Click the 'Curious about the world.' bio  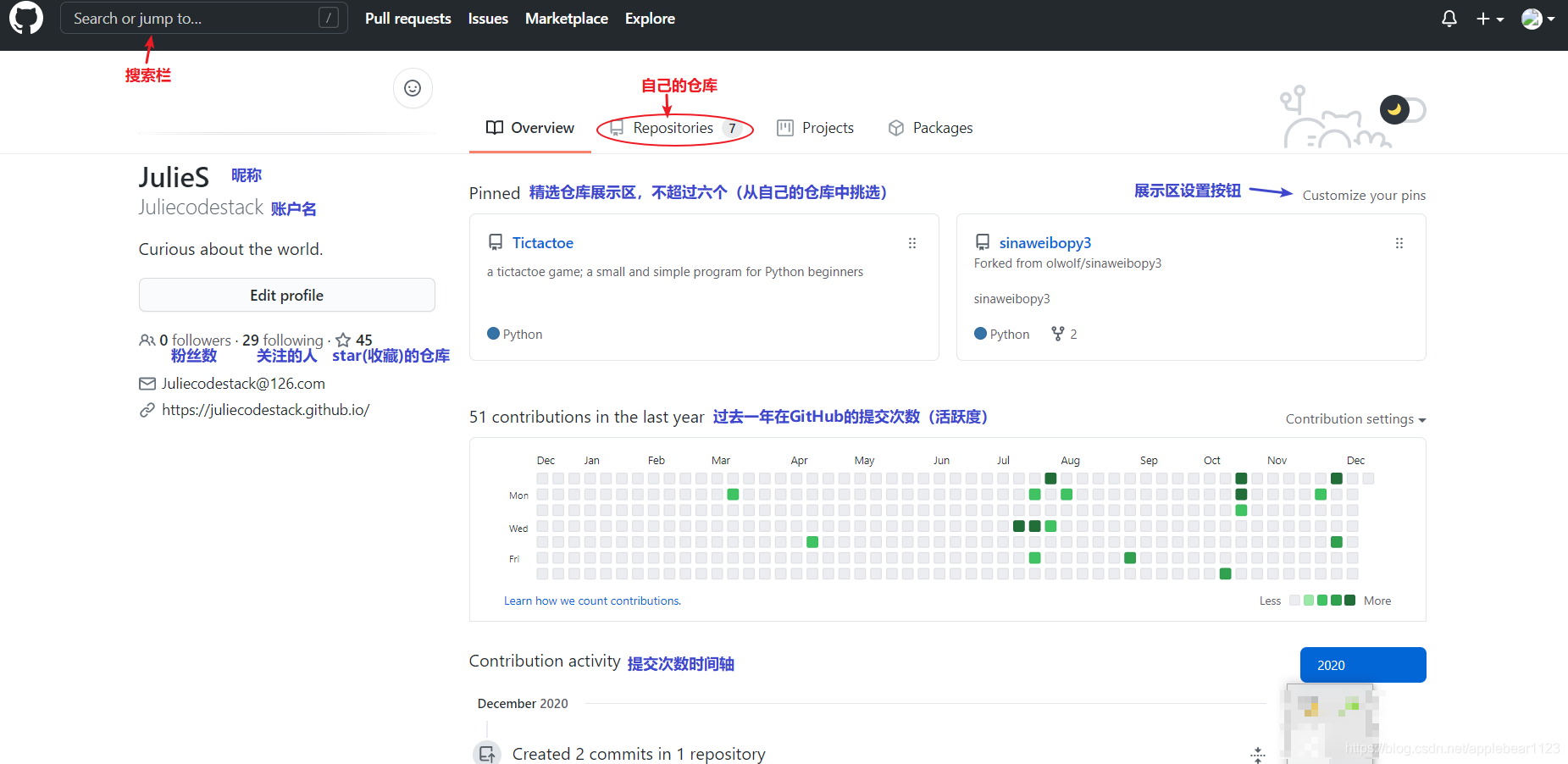[230, 249]
